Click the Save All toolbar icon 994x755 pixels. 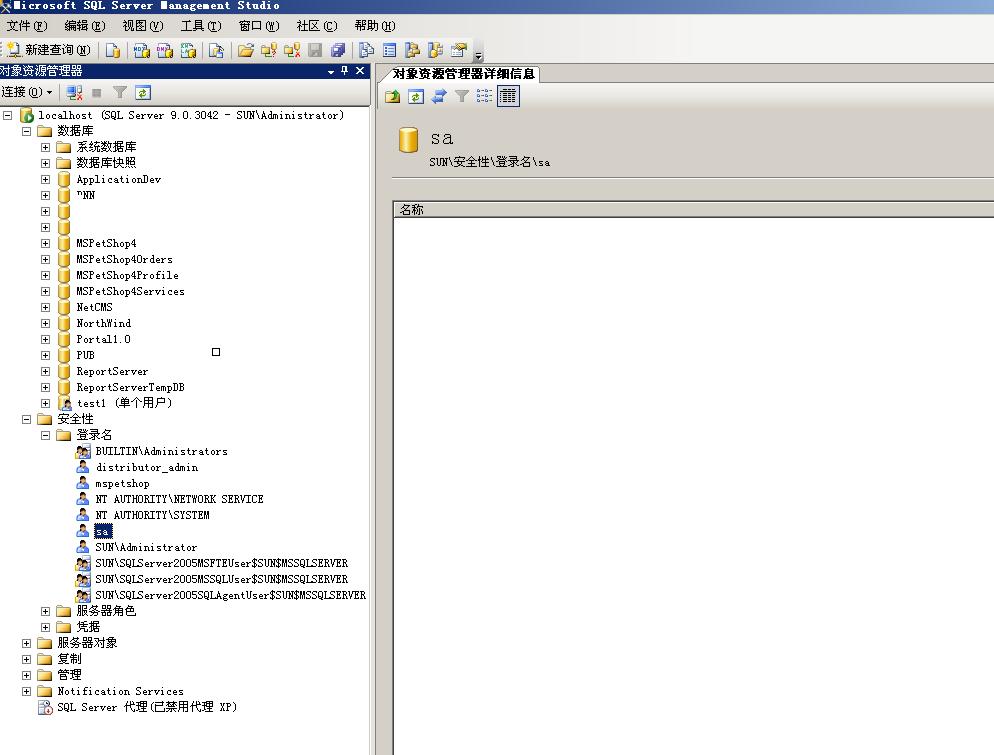pos(338,50)
